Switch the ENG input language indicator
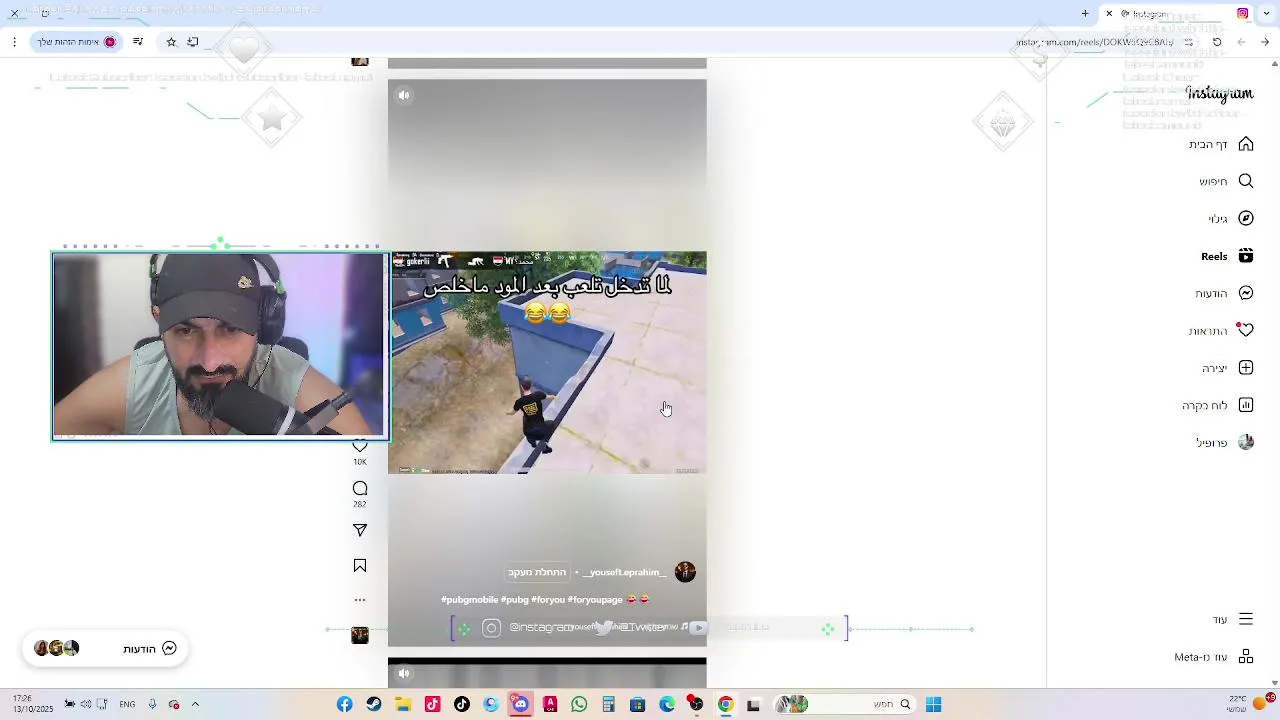1280x720 pixels. click(x=127, y=704)
